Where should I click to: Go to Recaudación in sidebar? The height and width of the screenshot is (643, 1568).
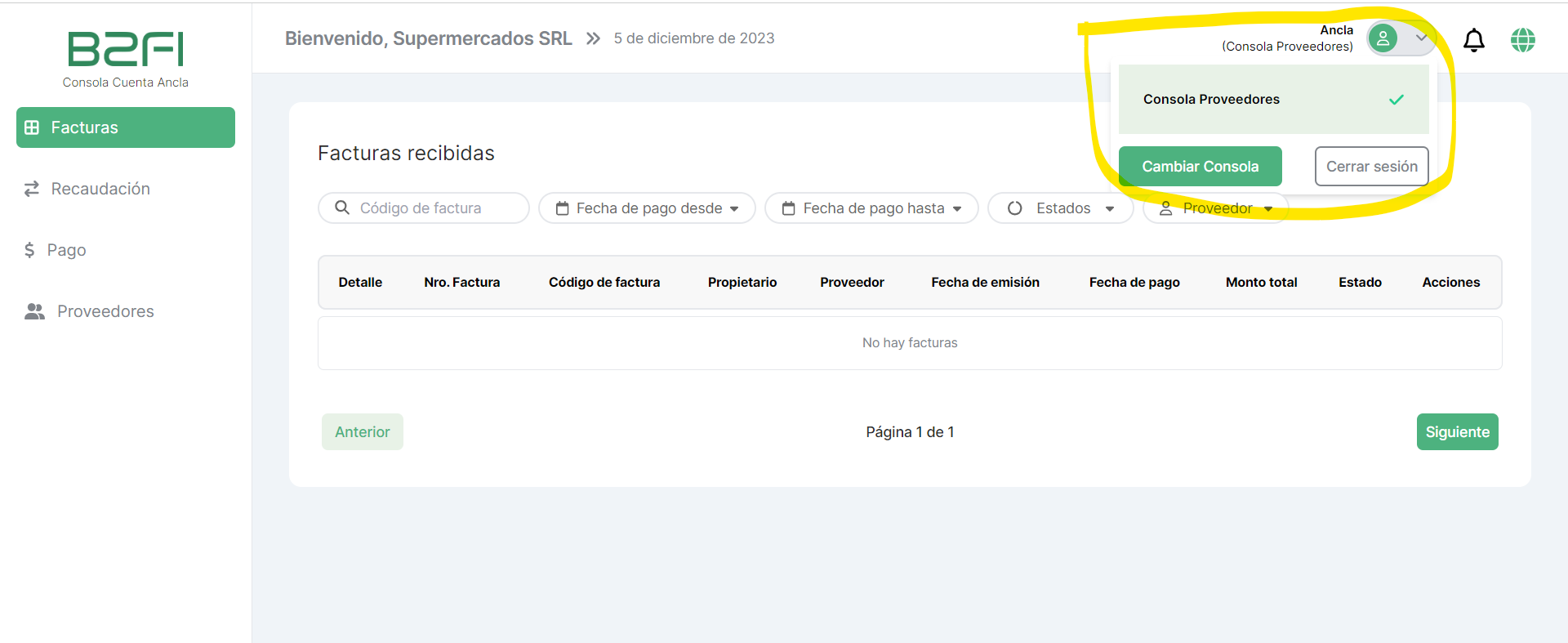(100, 189)
